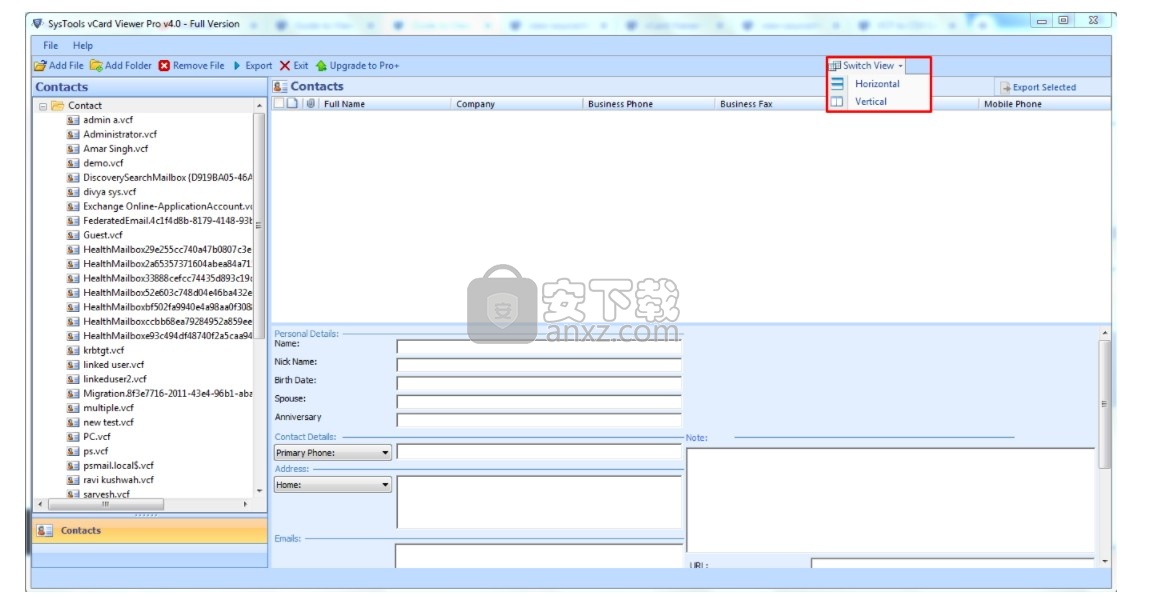Screen dimensions: 1151x612
Task: Open the File menu
Action: click(51, 45)
